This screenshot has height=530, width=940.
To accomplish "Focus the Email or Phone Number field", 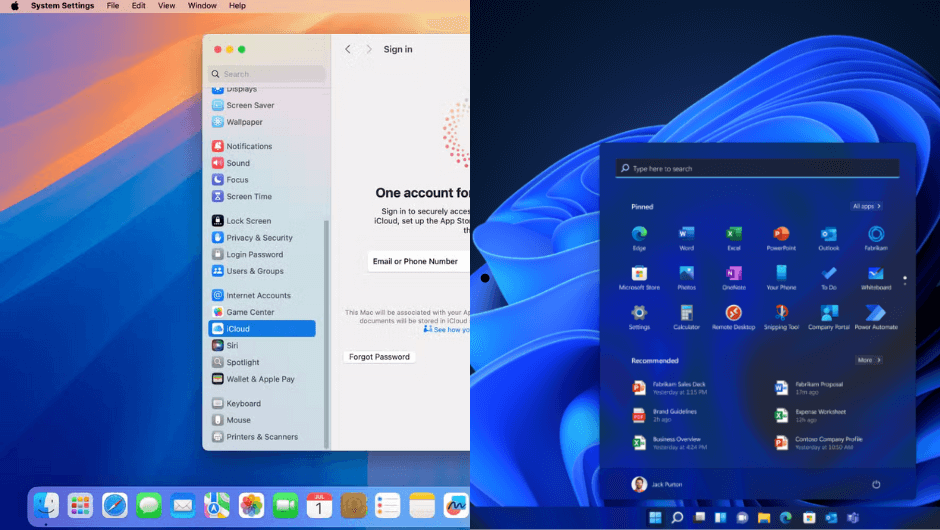I will (x=418, y=261).
